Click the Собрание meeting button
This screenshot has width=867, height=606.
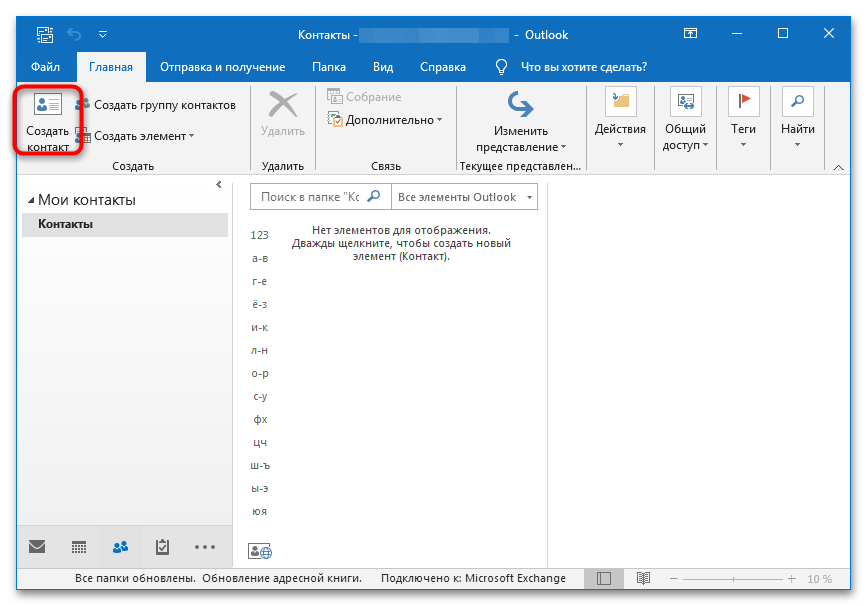pos(364,97)
